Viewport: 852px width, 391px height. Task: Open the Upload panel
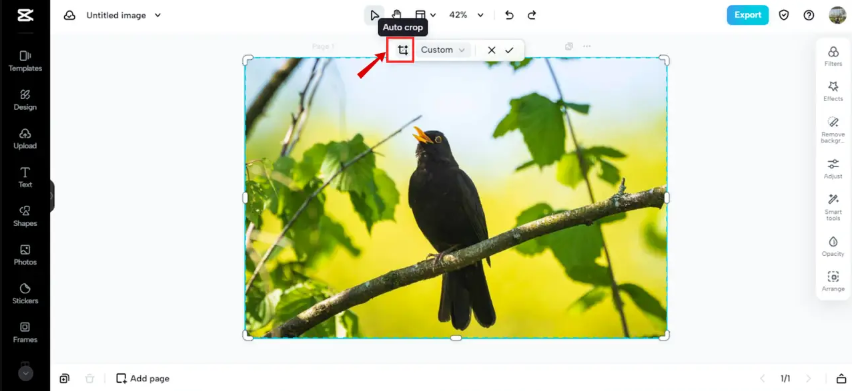(x=25, y=138)
